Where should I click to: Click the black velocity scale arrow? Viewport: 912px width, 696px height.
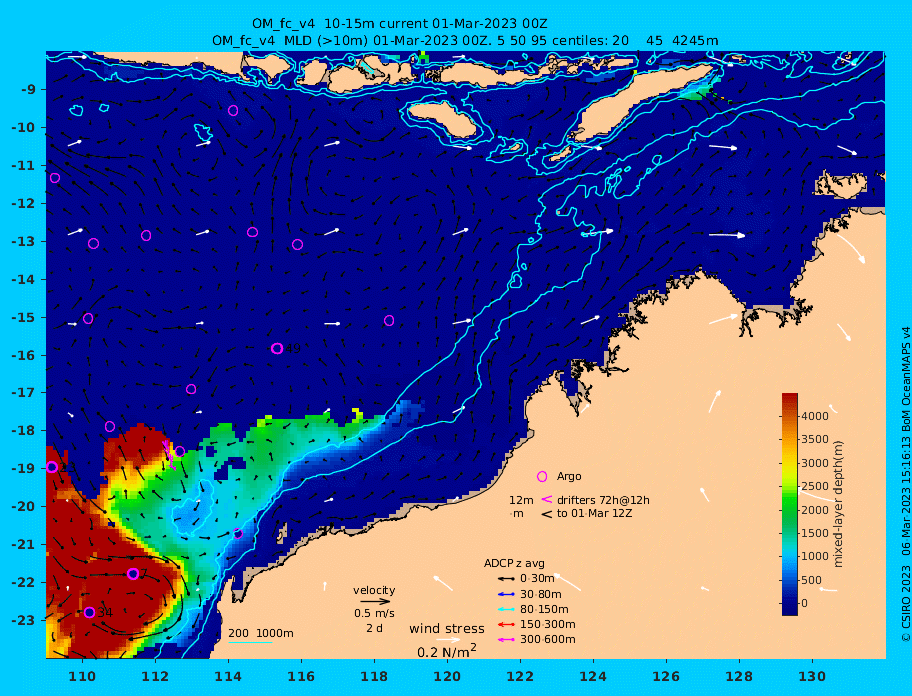(x=375, y=602)
